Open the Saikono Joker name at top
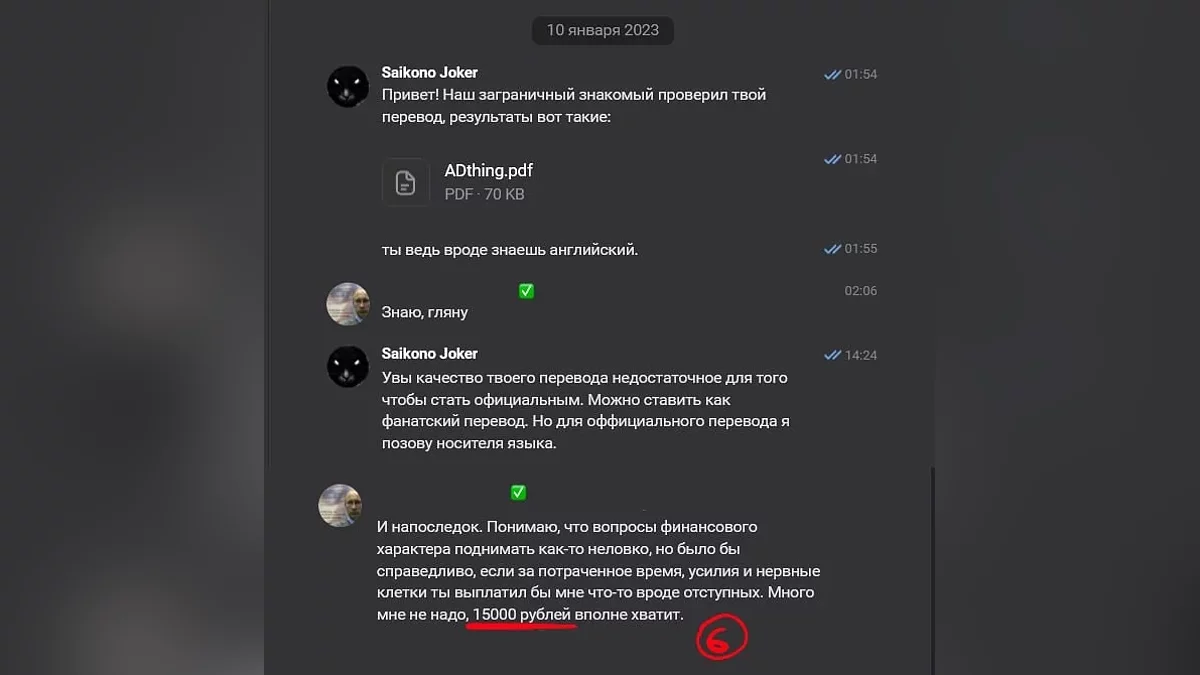This screenshot has height=675, width=1200. coord(430,73)
